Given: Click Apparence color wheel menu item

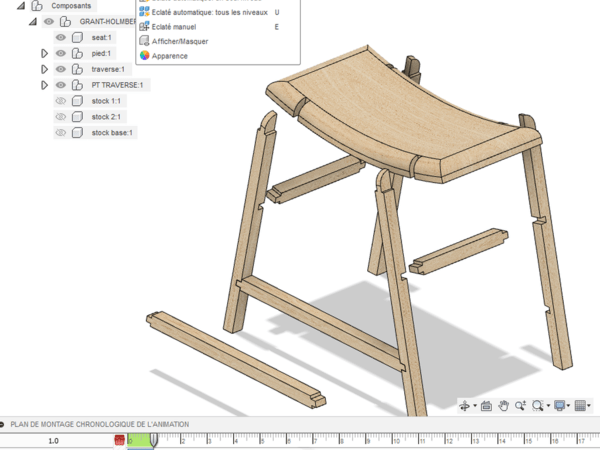Looking at the screenshot, I should 169,56.
